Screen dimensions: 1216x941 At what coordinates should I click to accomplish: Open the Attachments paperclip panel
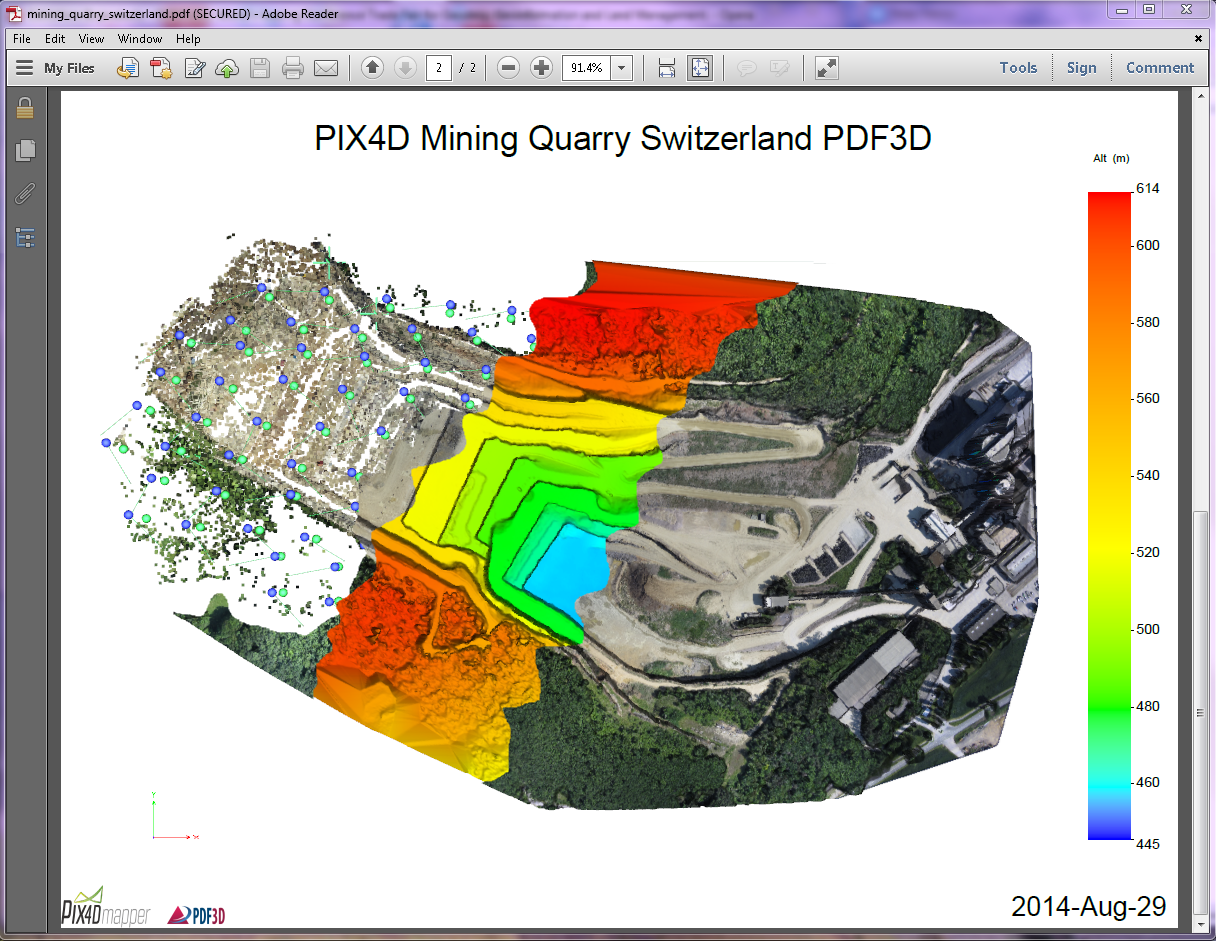[x=25, y=194]
